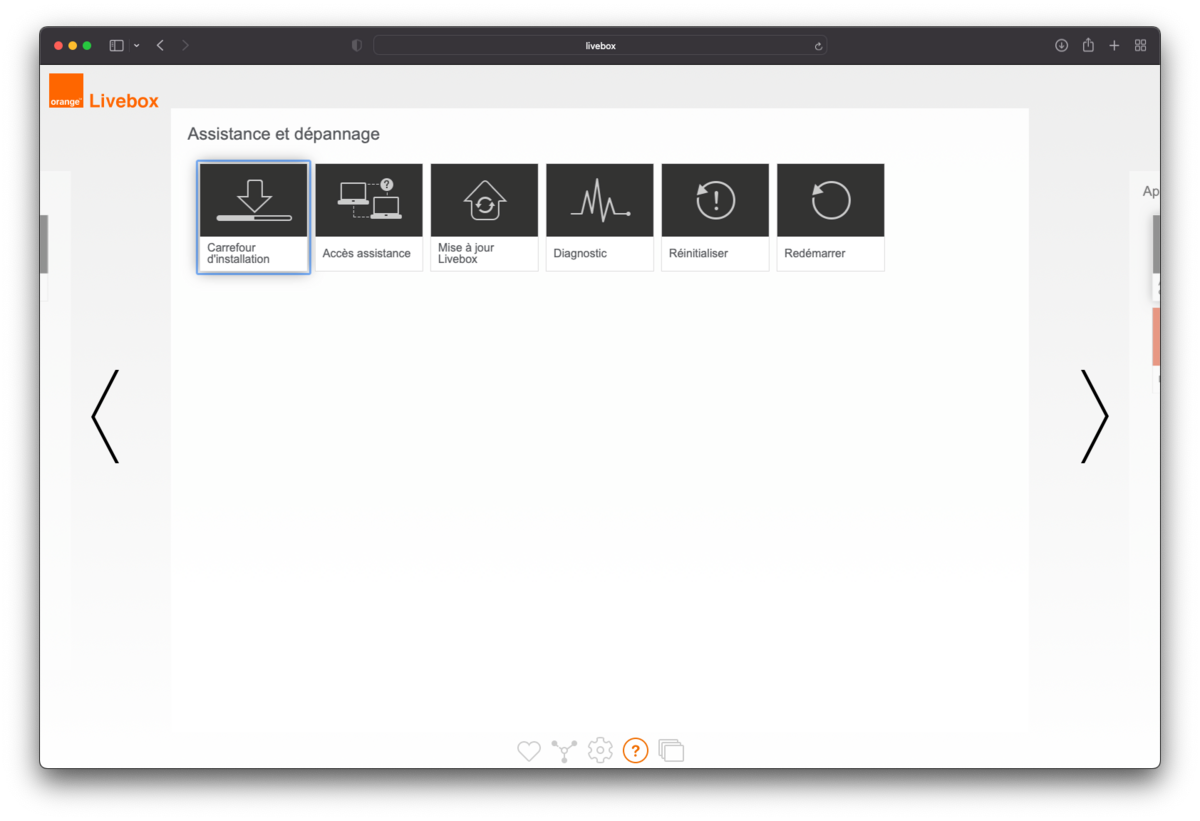Click Safari's forward navigation arrow
The height and width of the screenshot is (821, 1200).
pos(185,45)
